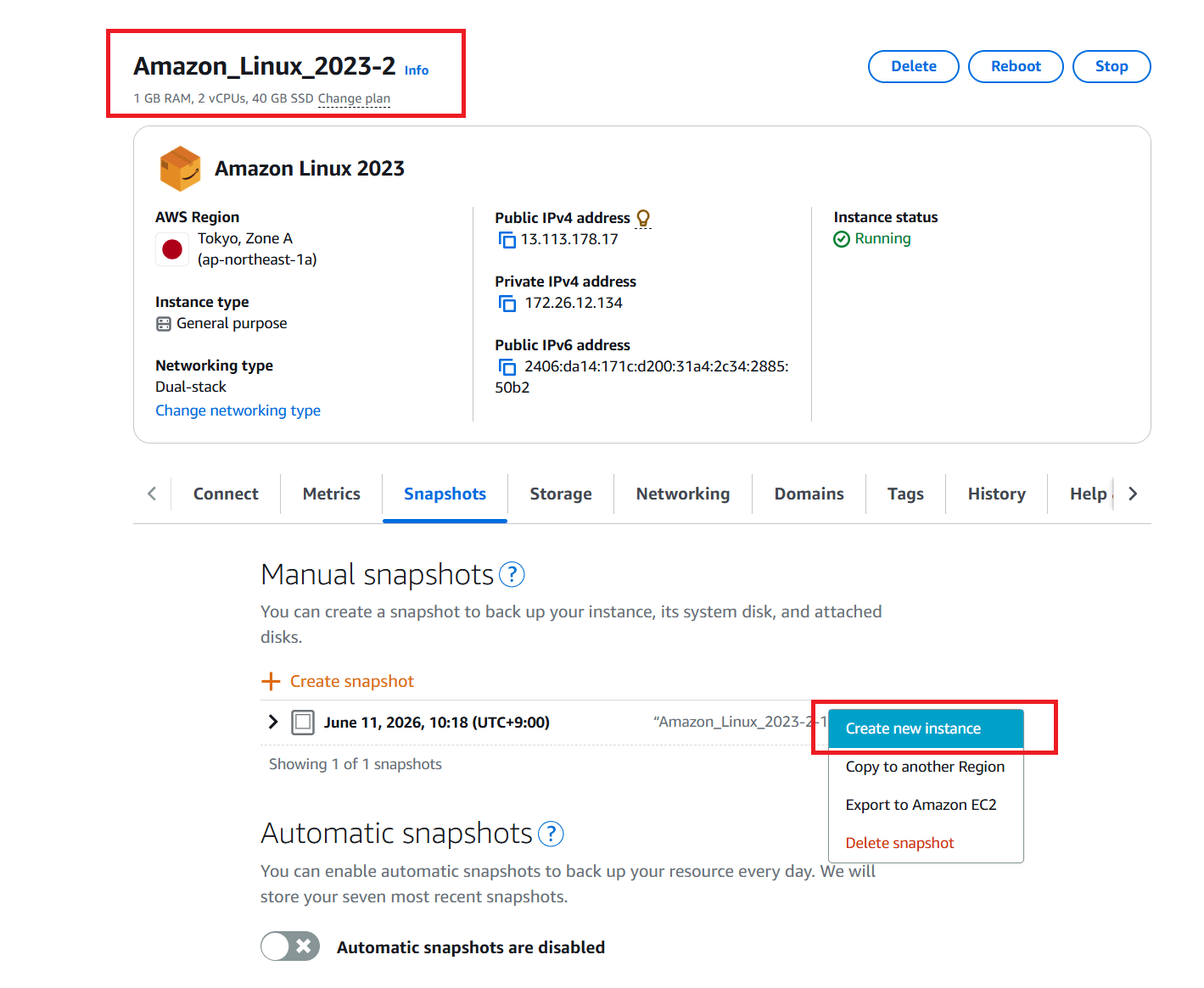
Task: Click the Automatic snapshots heading
Action: (x=396, y=834)
